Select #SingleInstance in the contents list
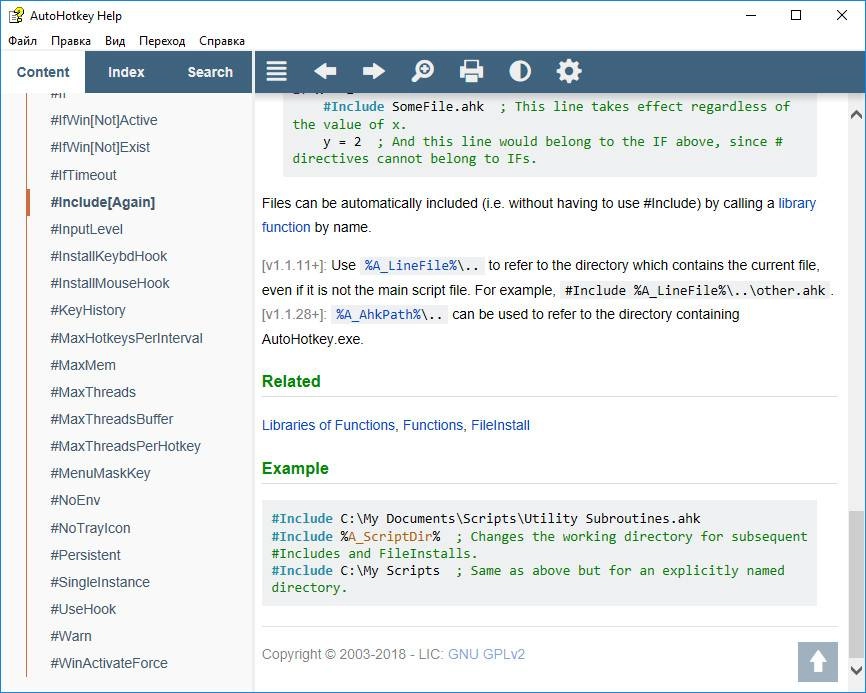Viewport: 866px width, 693px height. click(100, 582)
